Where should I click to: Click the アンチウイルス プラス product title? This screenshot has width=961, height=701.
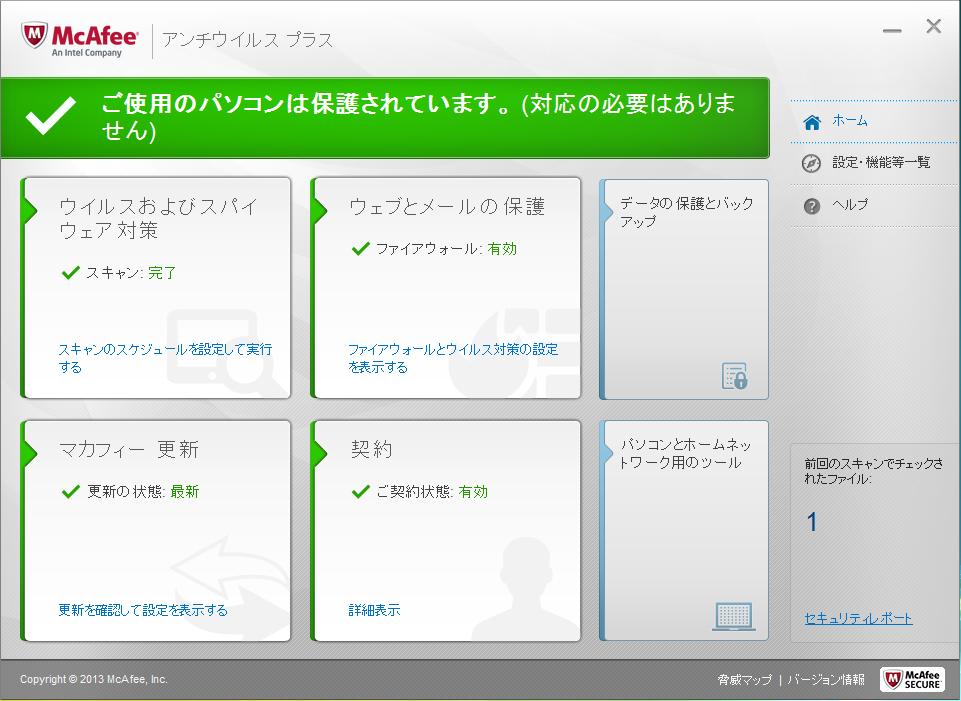tap(248, 40)
